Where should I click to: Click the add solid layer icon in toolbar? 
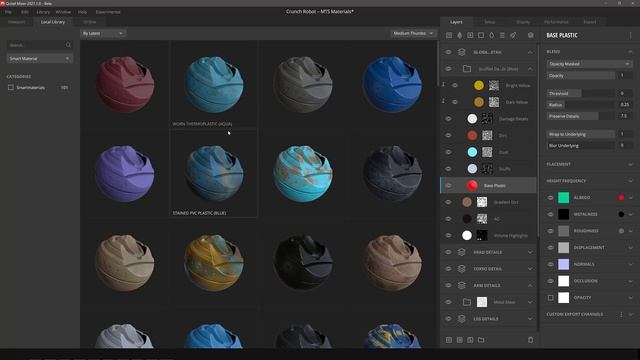(x=470, y=36)
